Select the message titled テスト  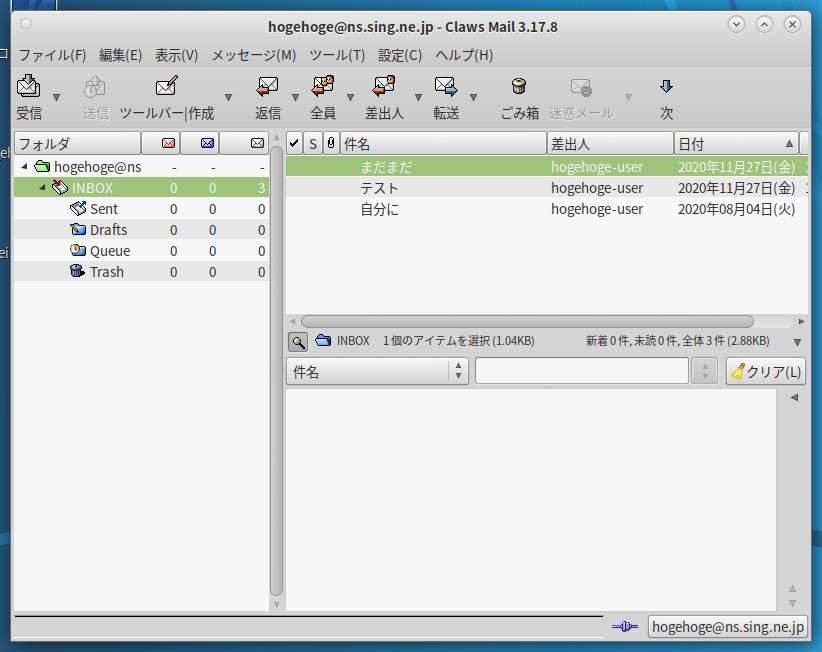click(x=547, y=188)
